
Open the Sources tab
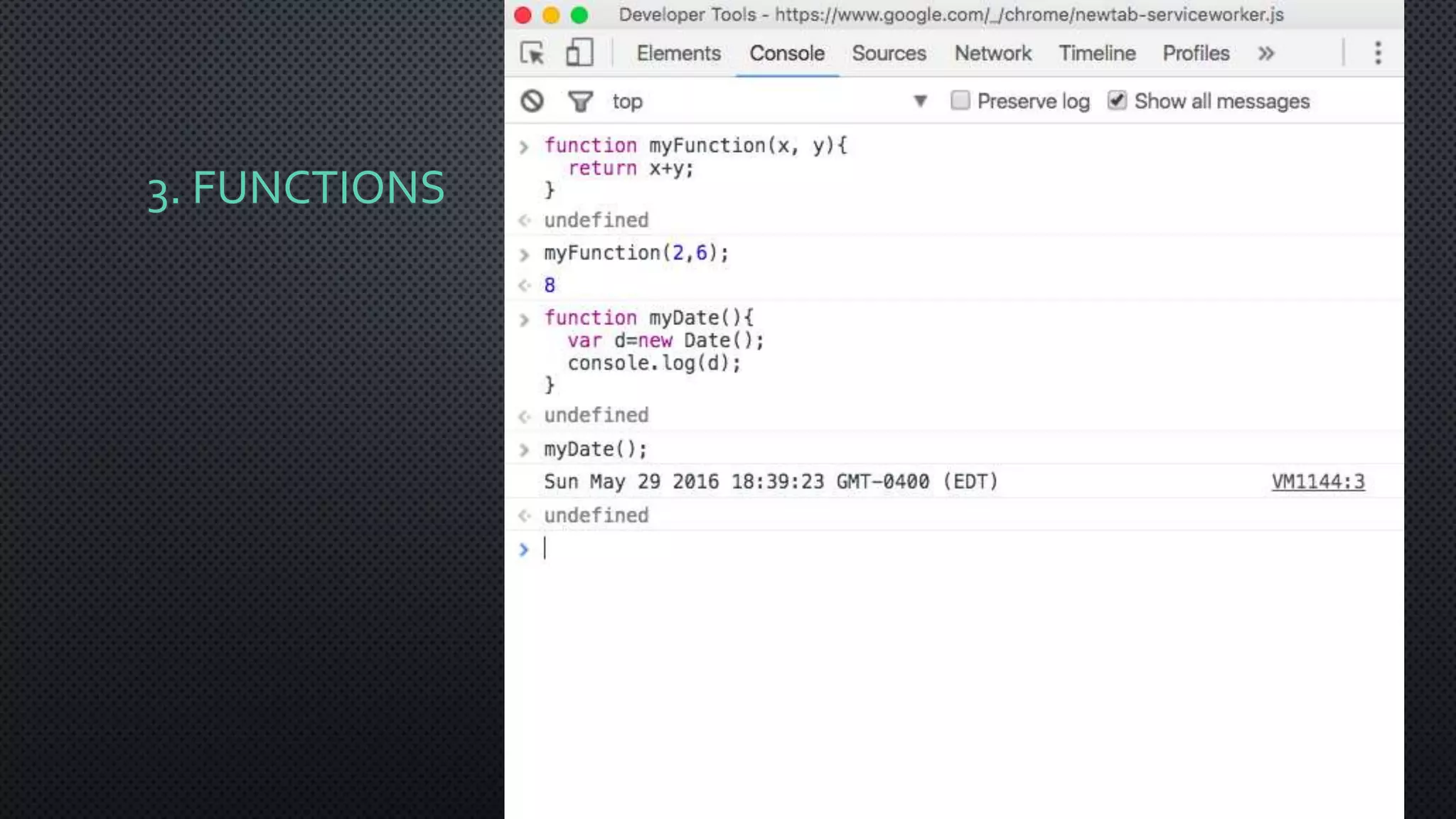tap(889, 53)
